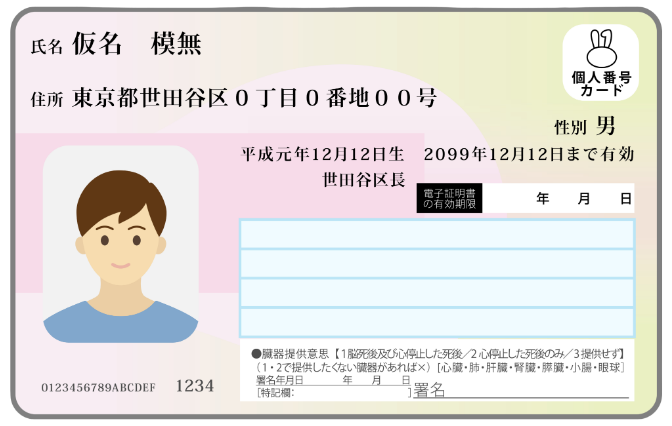Screen dimensions: 672x426
Task: Click the black 電子証明書の有効期限 label
Action: click(x=449, y=199)
